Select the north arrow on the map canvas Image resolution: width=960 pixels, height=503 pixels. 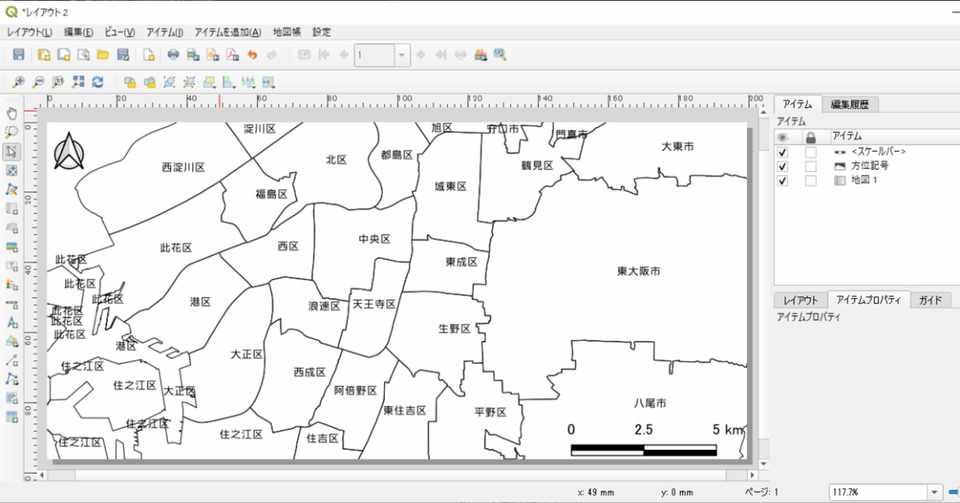(x=69, y=151)
